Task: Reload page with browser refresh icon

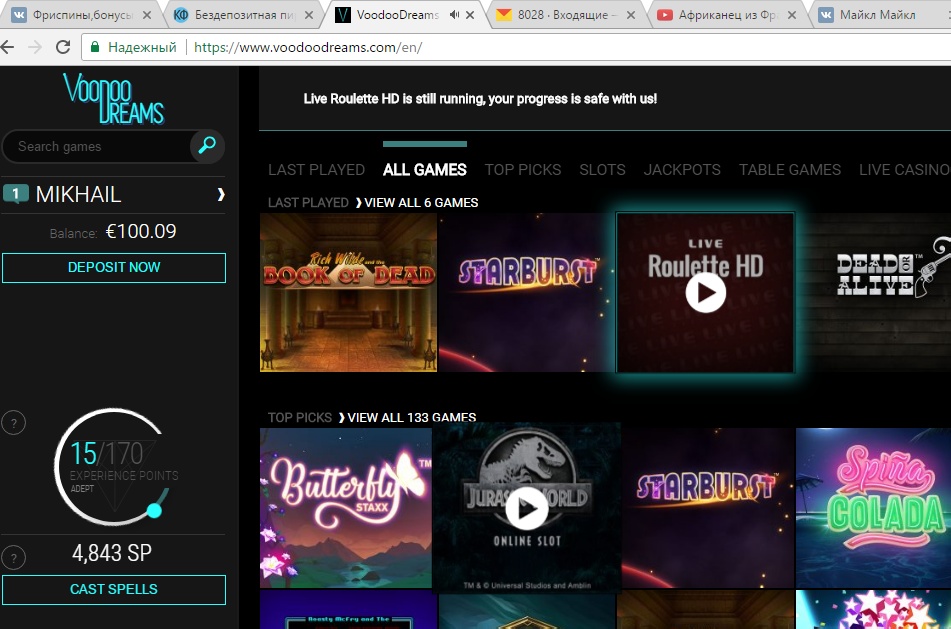Action: tap(63, 47)
